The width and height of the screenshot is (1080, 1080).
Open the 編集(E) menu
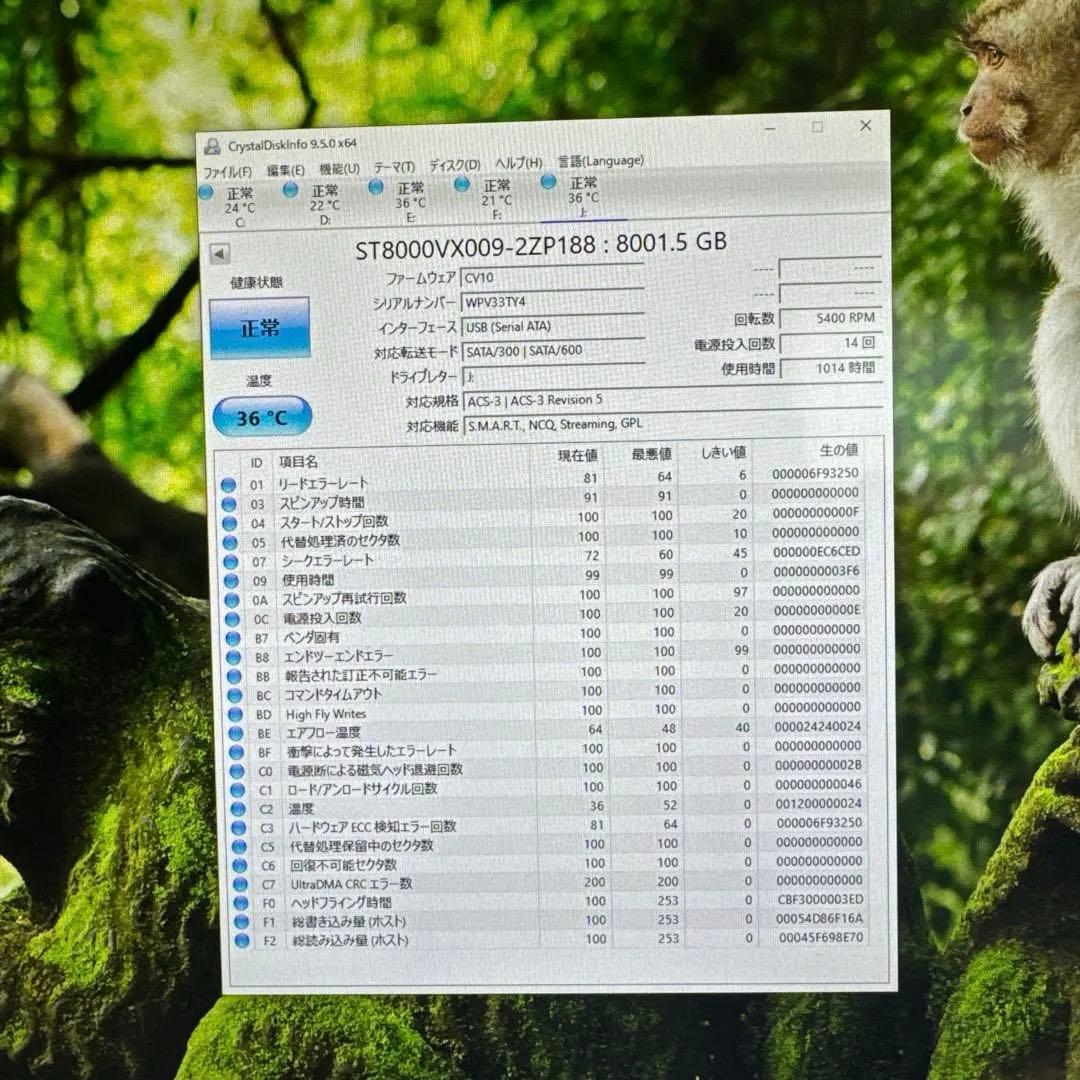(285, 170)
